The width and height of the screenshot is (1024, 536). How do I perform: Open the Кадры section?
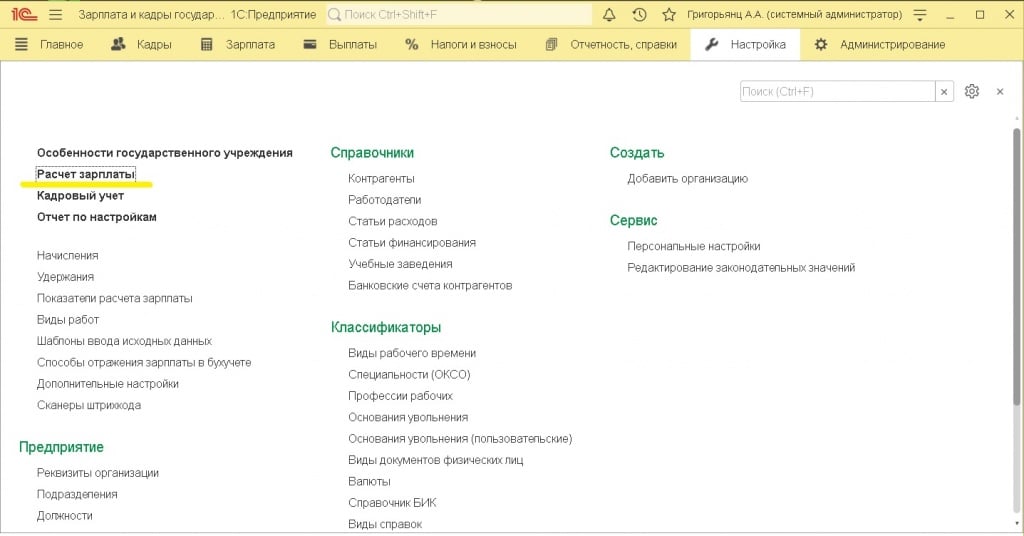pyautogui.click(x=142, y=44)
